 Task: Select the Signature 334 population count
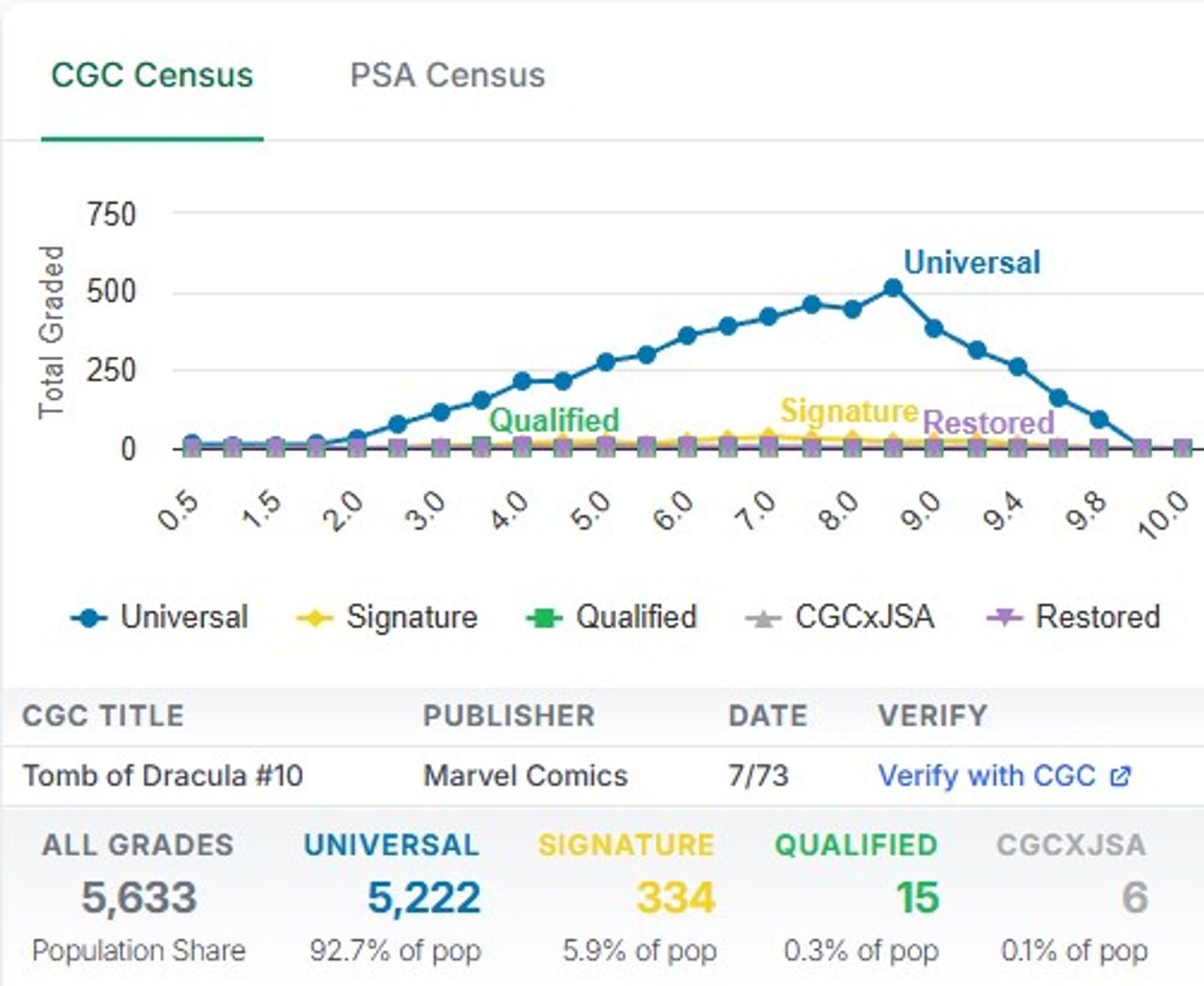coord(675,898)
